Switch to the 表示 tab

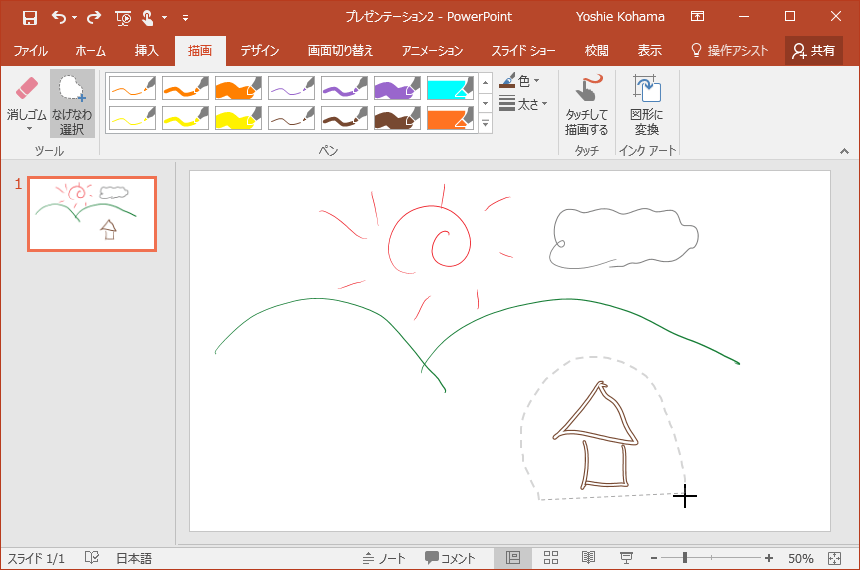(x=649, y=51)
